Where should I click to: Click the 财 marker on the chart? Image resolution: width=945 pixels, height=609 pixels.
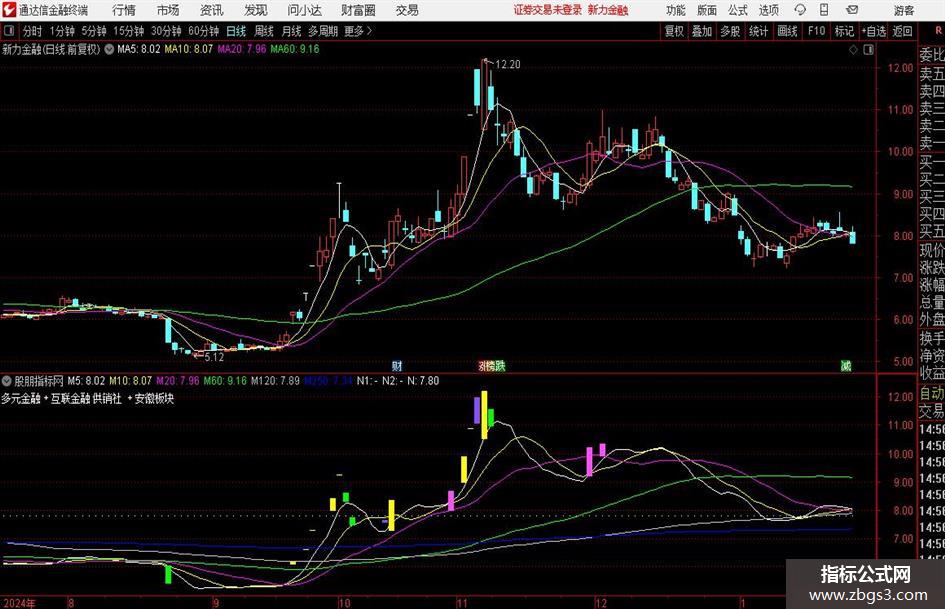pos(397,365)
